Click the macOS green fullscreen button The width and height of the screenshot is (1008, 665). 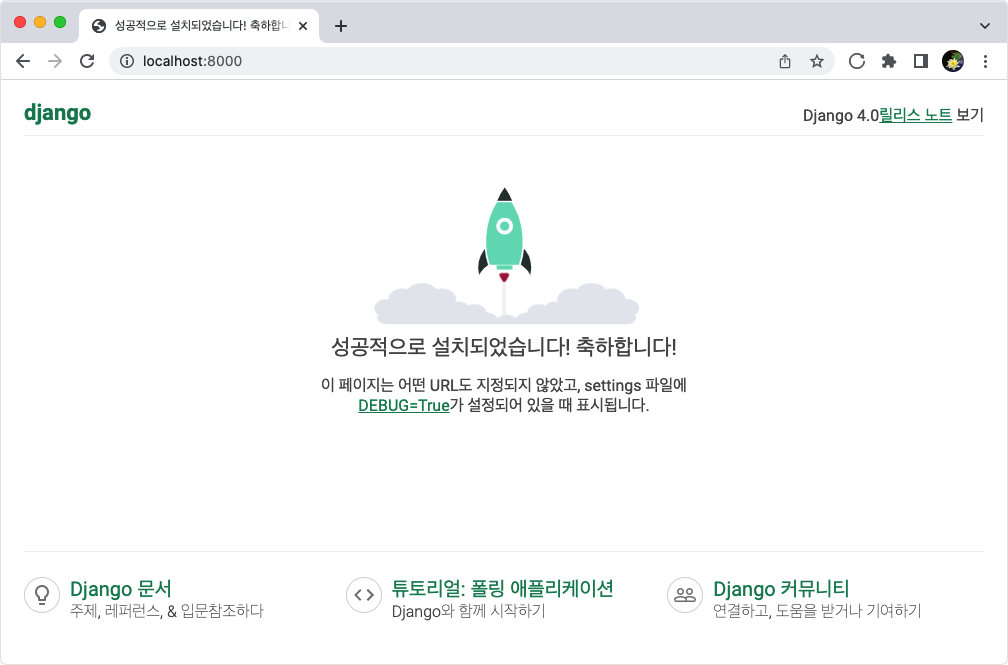pyautogui.click(x=60, y=22)
